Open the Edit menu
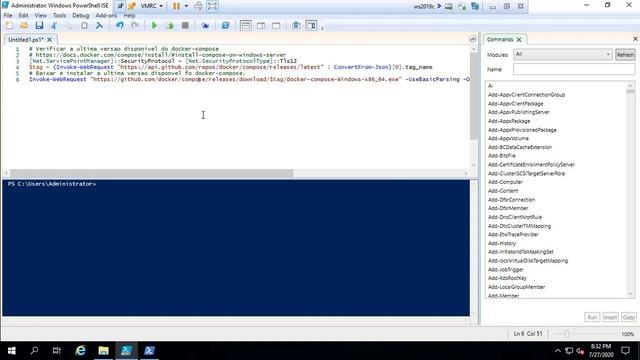The image size is (640, 360). [x=23, y=16]
